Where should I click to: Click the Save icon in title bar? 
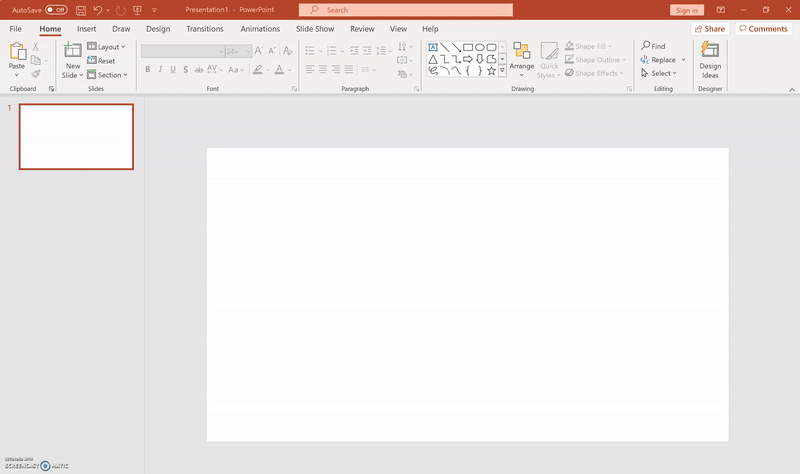pos(81,10)
